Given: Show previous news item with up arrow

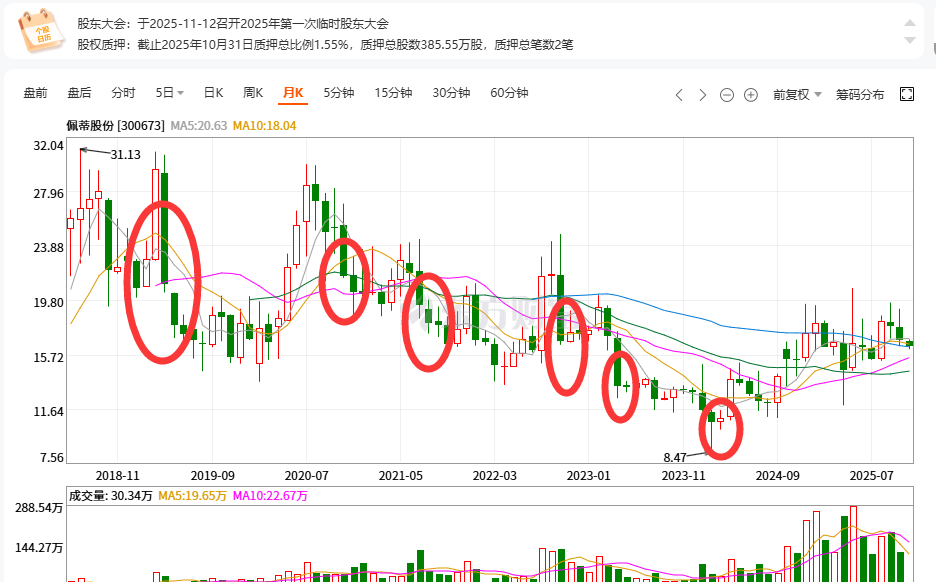Looking at the screenshot, I should [910, 23].
